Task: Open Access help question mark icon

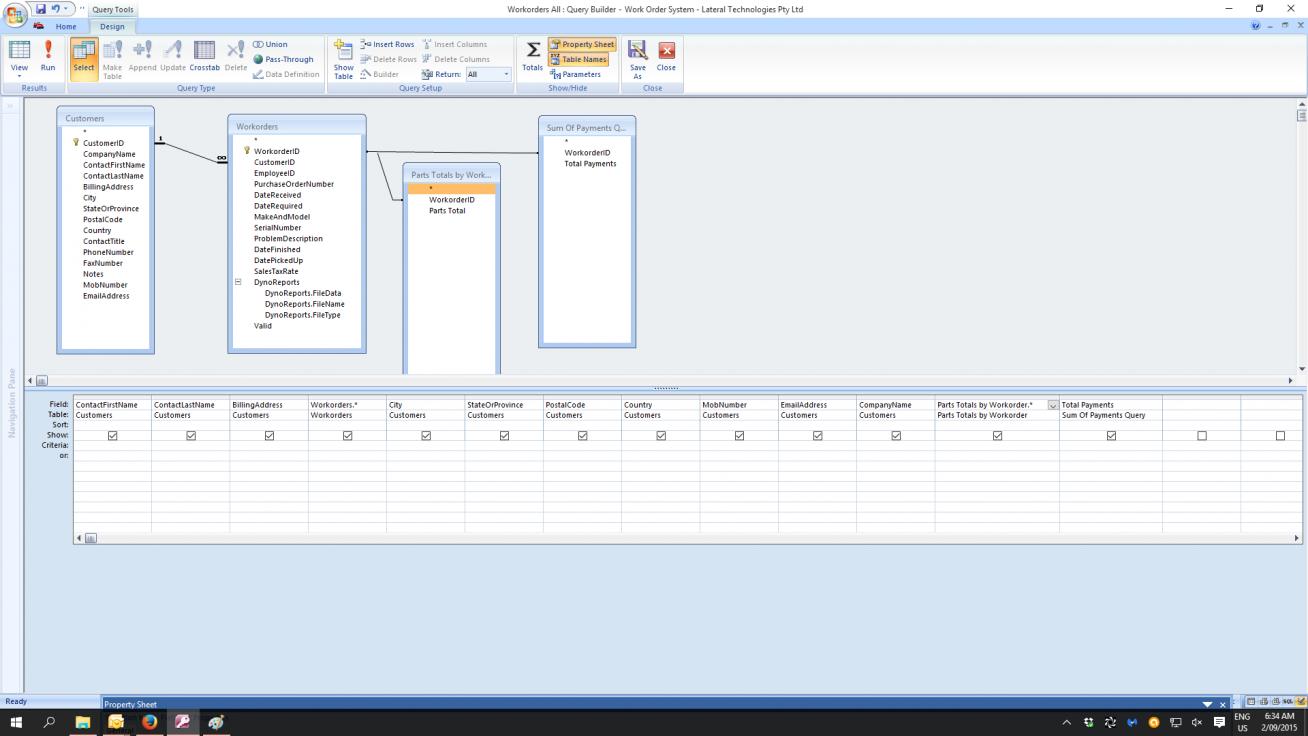Action: [x=1257, y=26]
